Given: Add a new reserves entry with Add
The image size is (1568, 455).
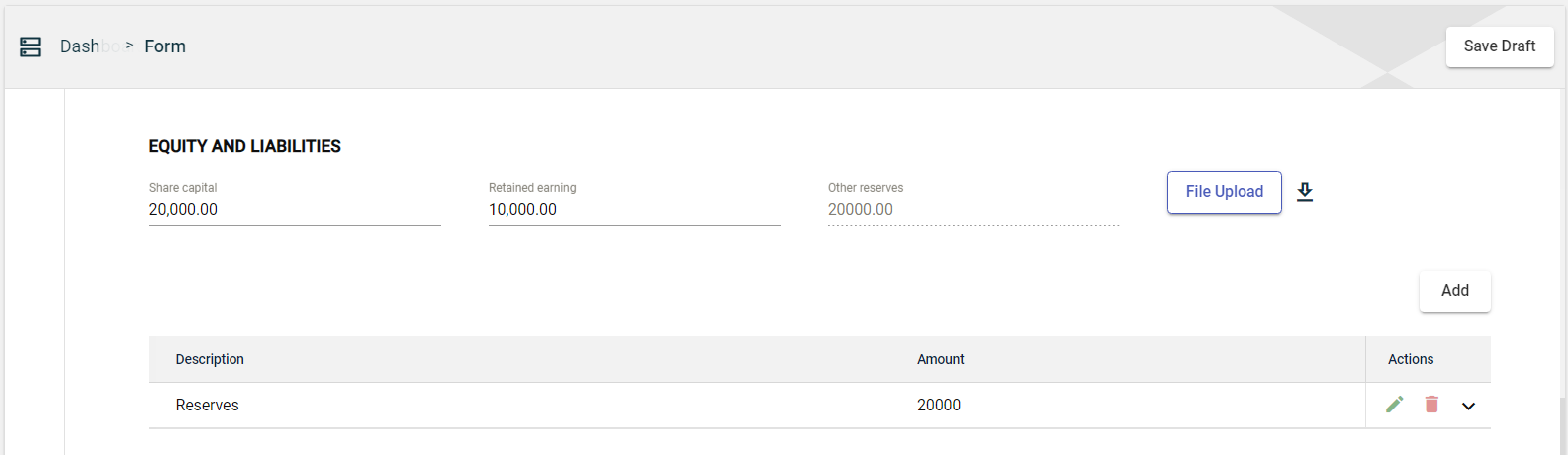Looking at the screenshot, I should click(1454, 291).
